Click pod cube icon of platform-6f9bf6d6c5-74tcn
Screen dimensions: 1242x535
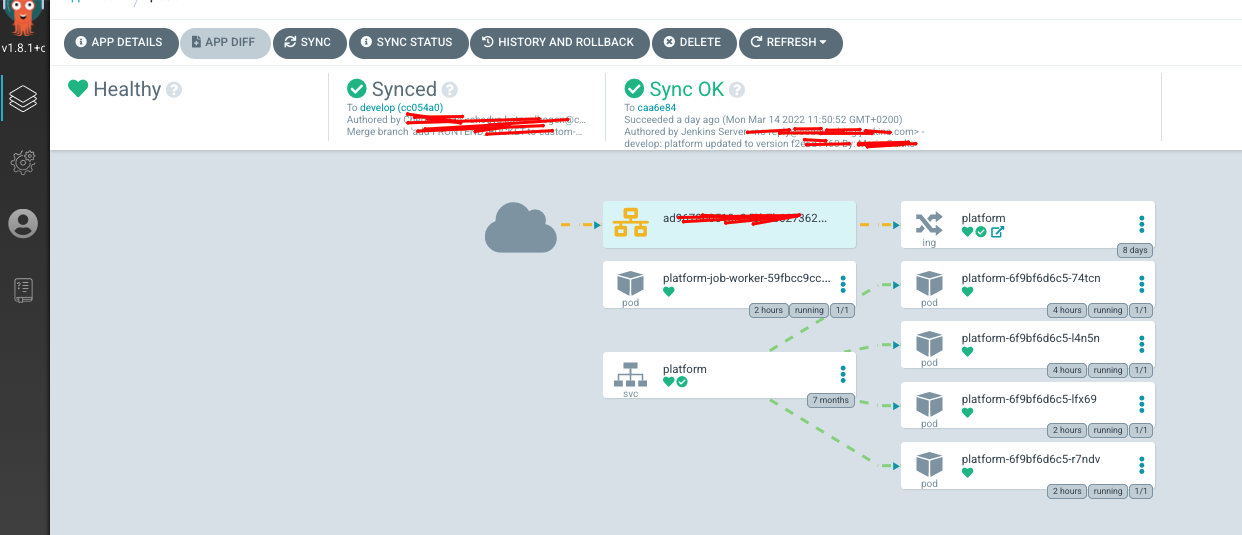[929, 283]
